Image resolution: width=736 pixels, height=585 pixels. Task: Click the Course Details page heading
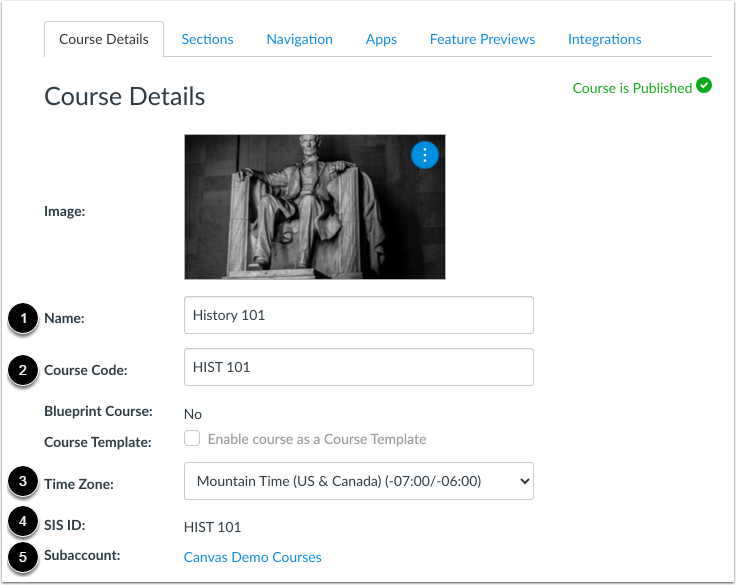(x=124, y=96)
